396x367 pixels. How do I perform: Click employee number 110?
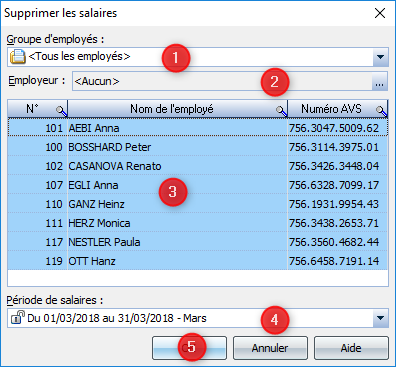[54, 204]
